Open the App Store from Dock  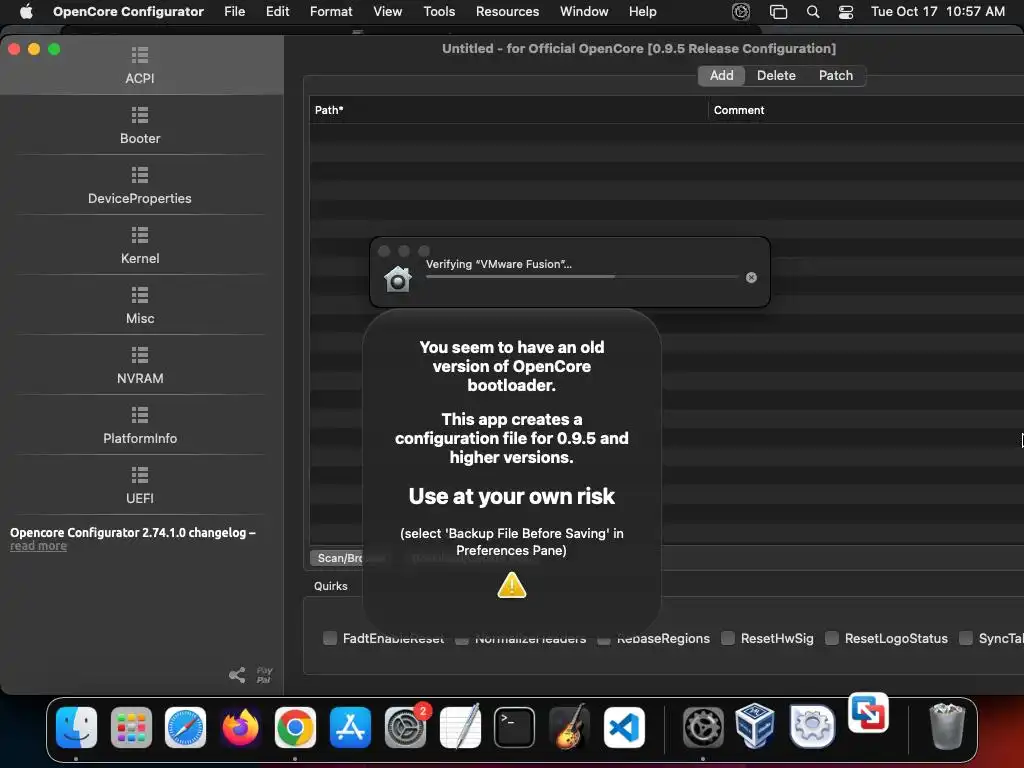point(350,727)
